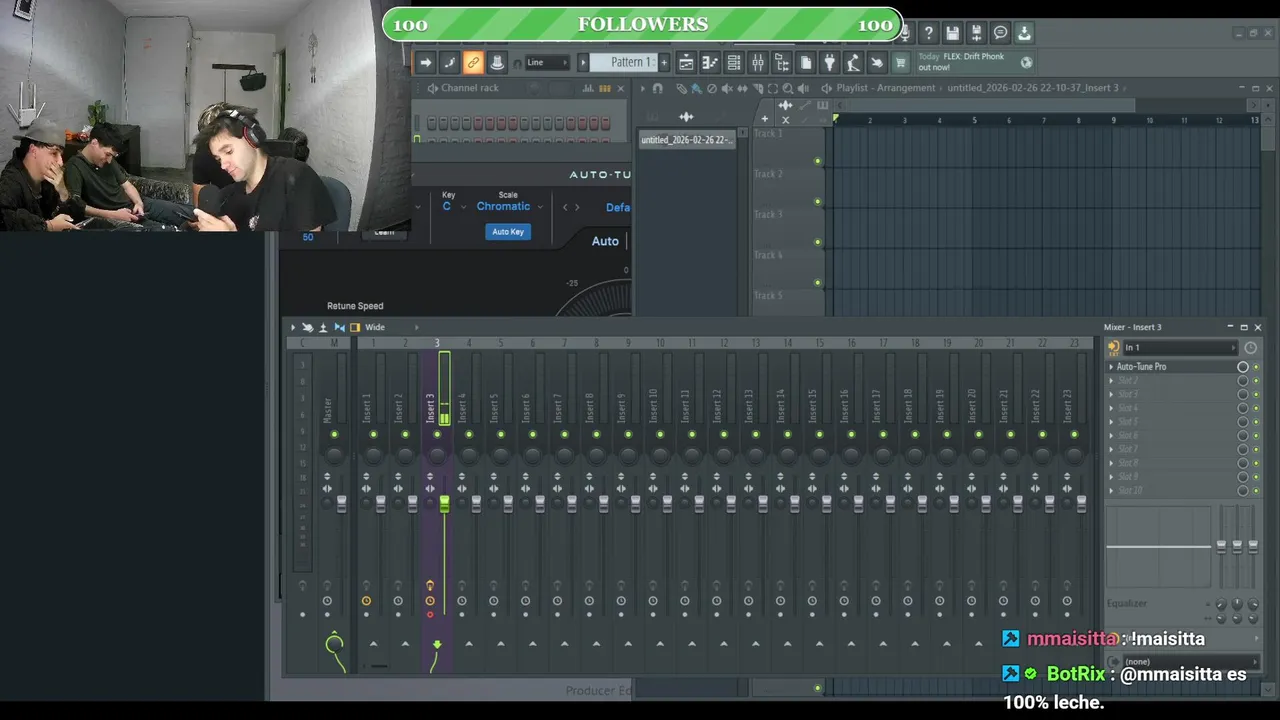Open the Mixer icon in toolbar

click(x=758, y=62)
